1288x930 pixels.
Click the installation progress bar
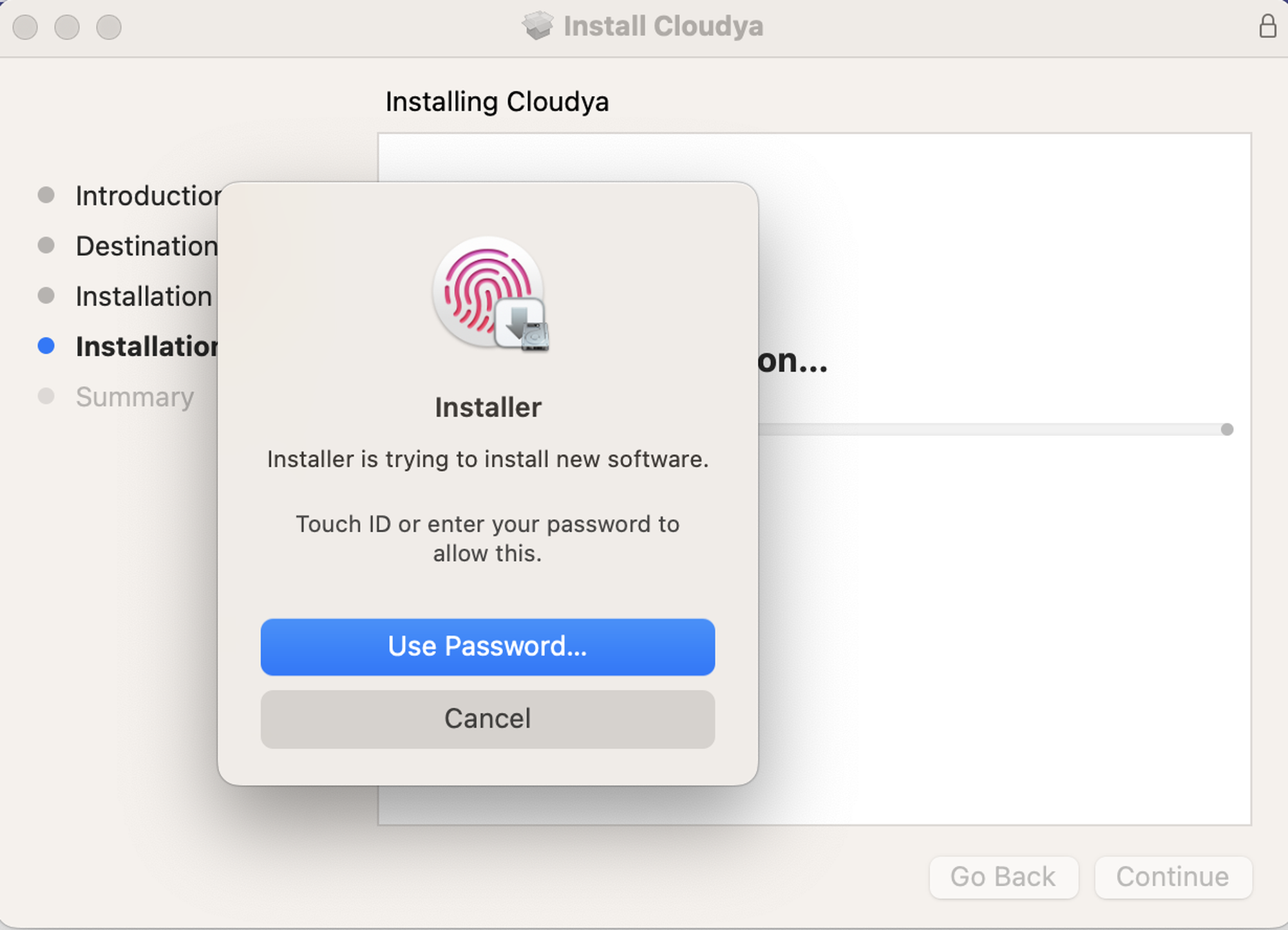click(992, 430)
